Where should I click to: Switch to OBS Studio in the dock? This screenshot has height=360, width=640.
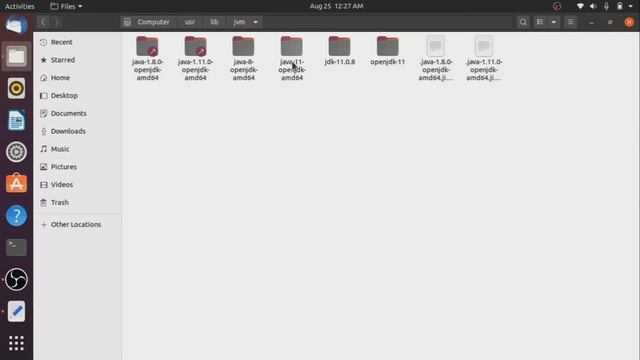point(16,280)
